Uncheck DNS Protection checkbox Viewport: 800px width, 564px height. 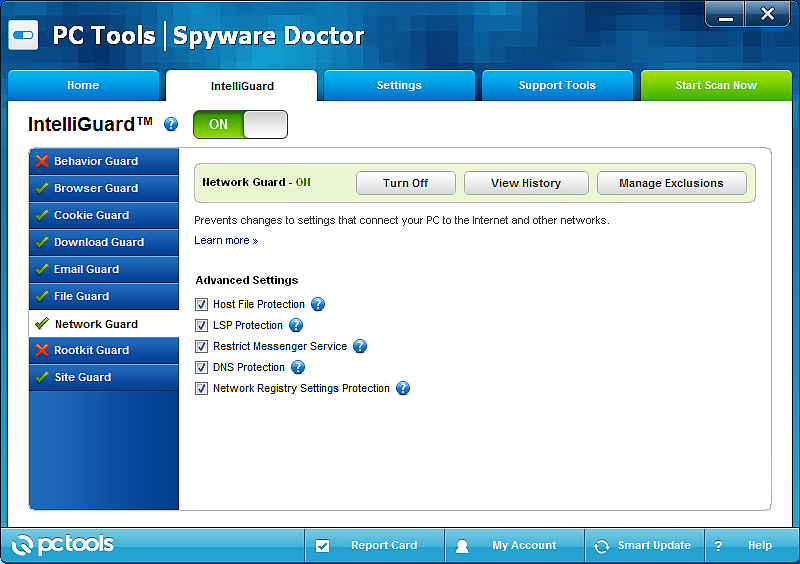point(202,367)
